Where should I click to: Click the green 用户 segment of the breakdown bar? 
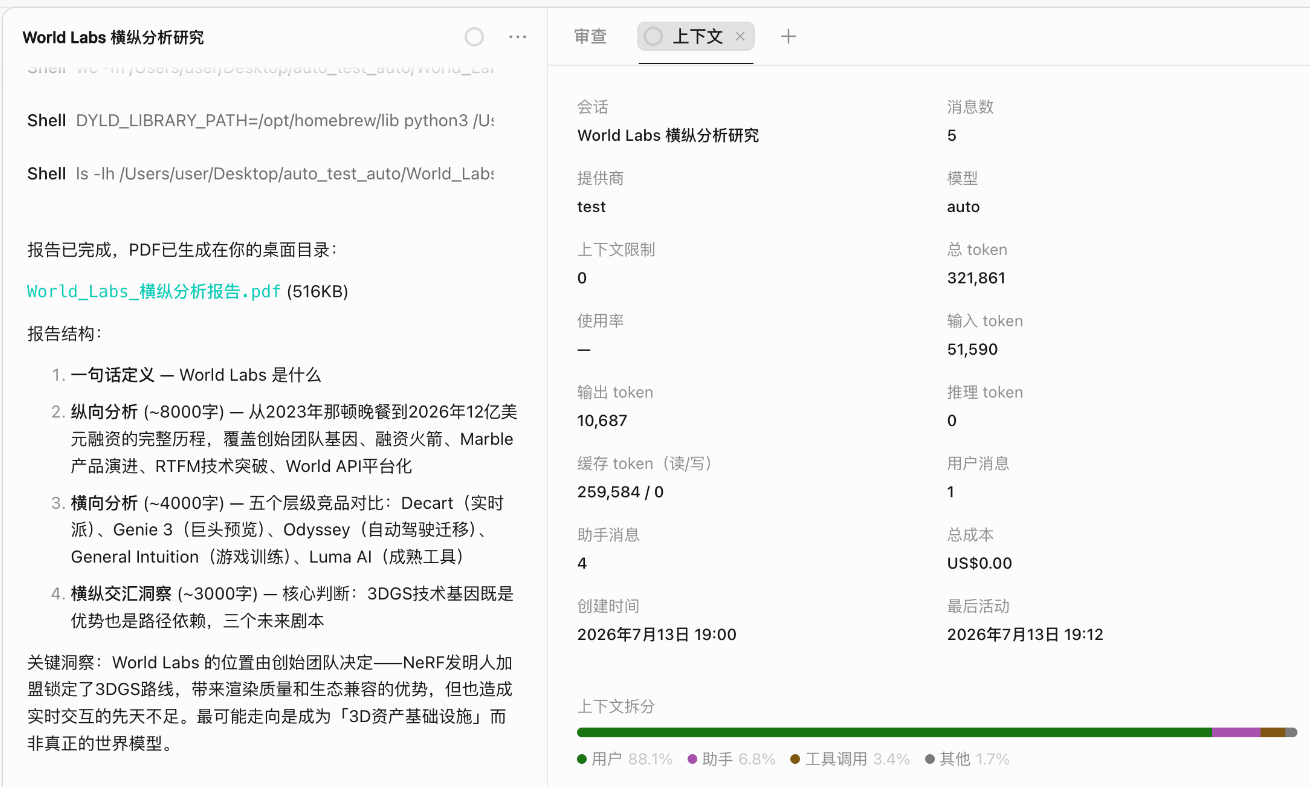pos(894,732)
